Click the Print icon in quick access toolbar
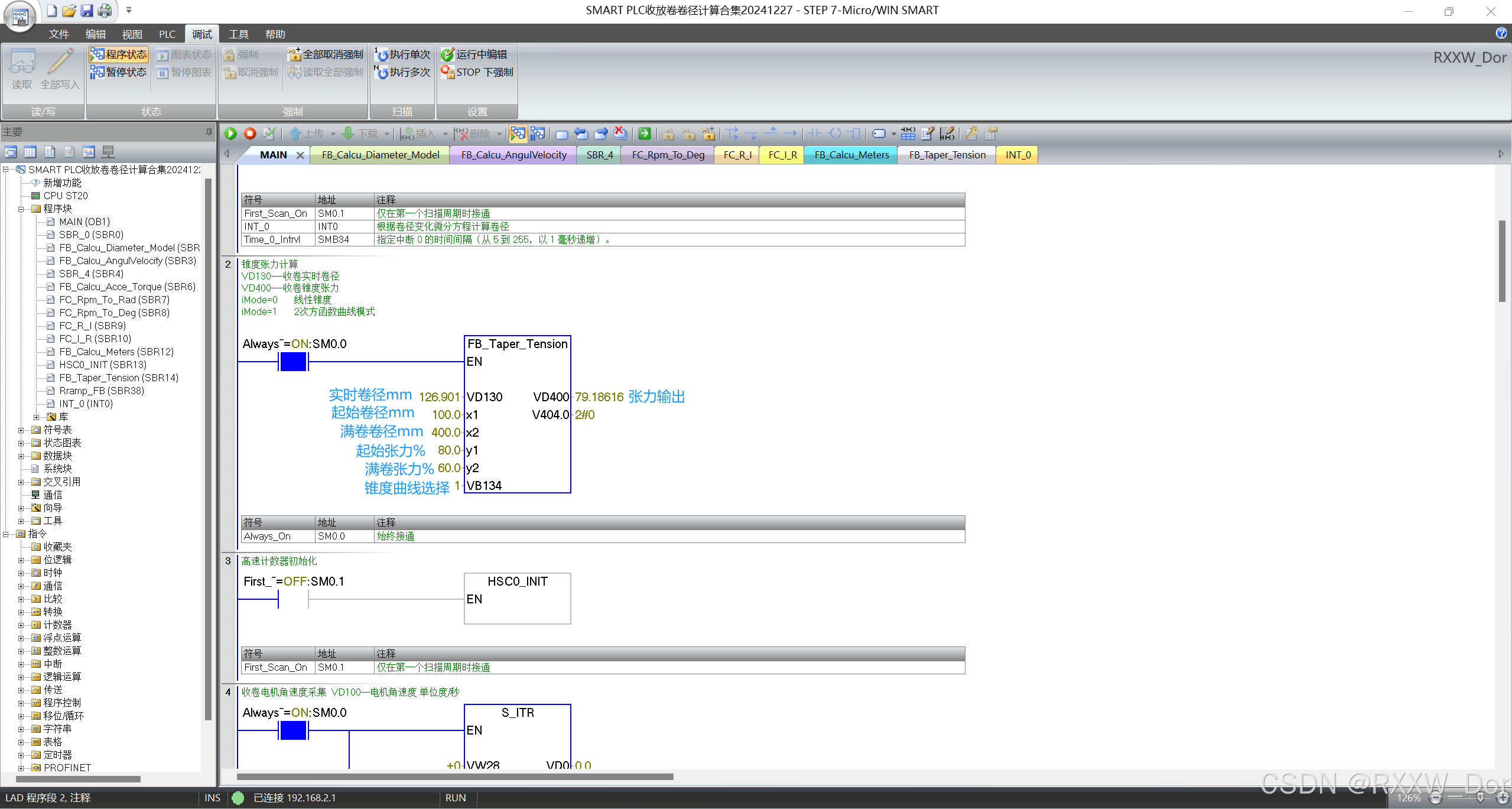This screenshot has width=1512, height=809. coord(105,10)
